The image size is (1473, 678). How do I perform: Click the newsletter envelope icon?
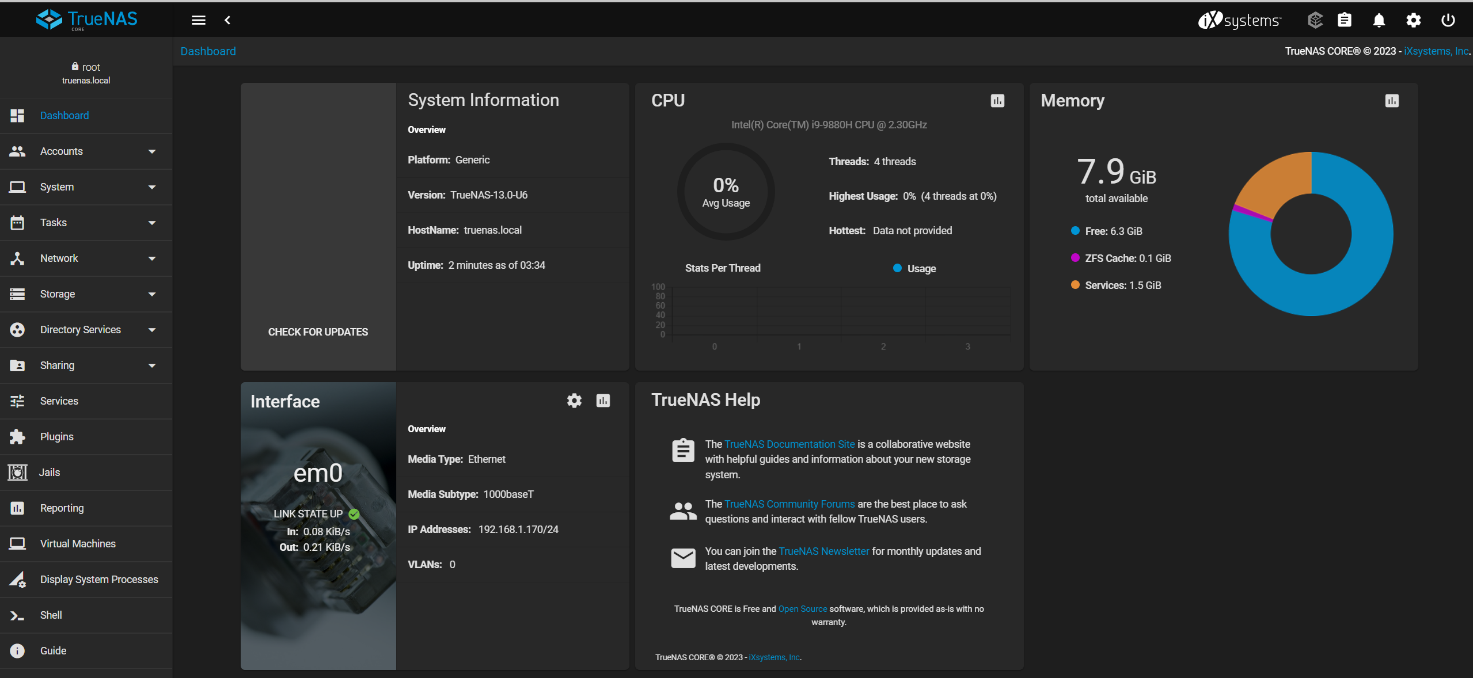(683, 558)
